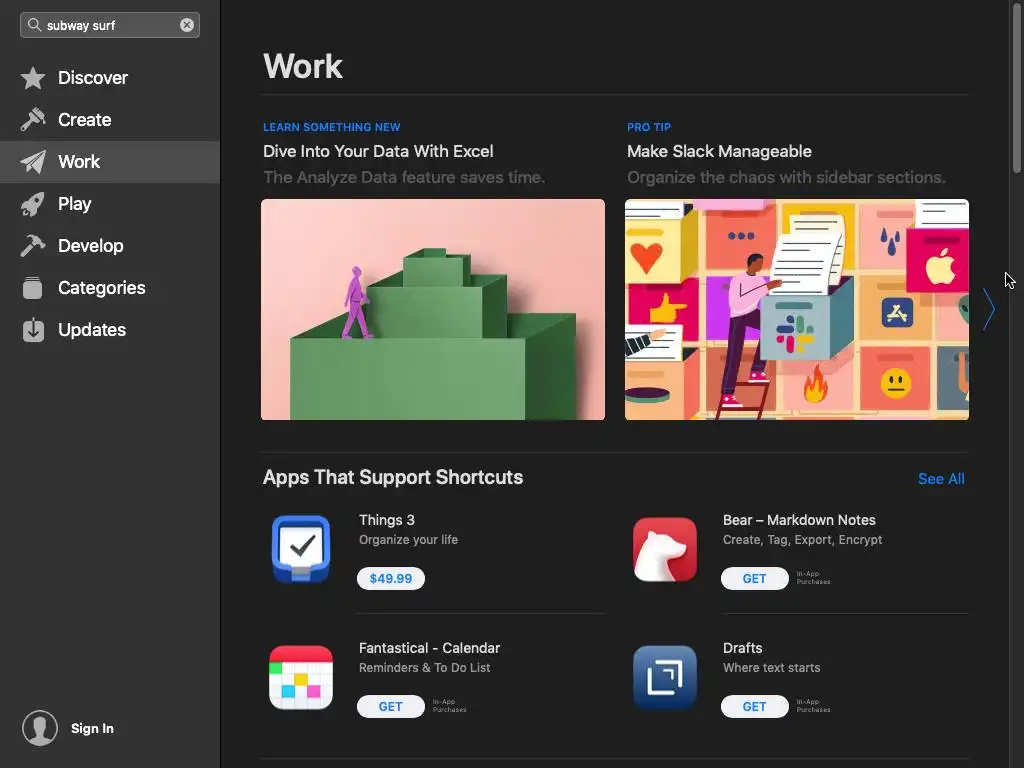Click "Create, Tag, Export, Encrypt" subtitle

802,540
